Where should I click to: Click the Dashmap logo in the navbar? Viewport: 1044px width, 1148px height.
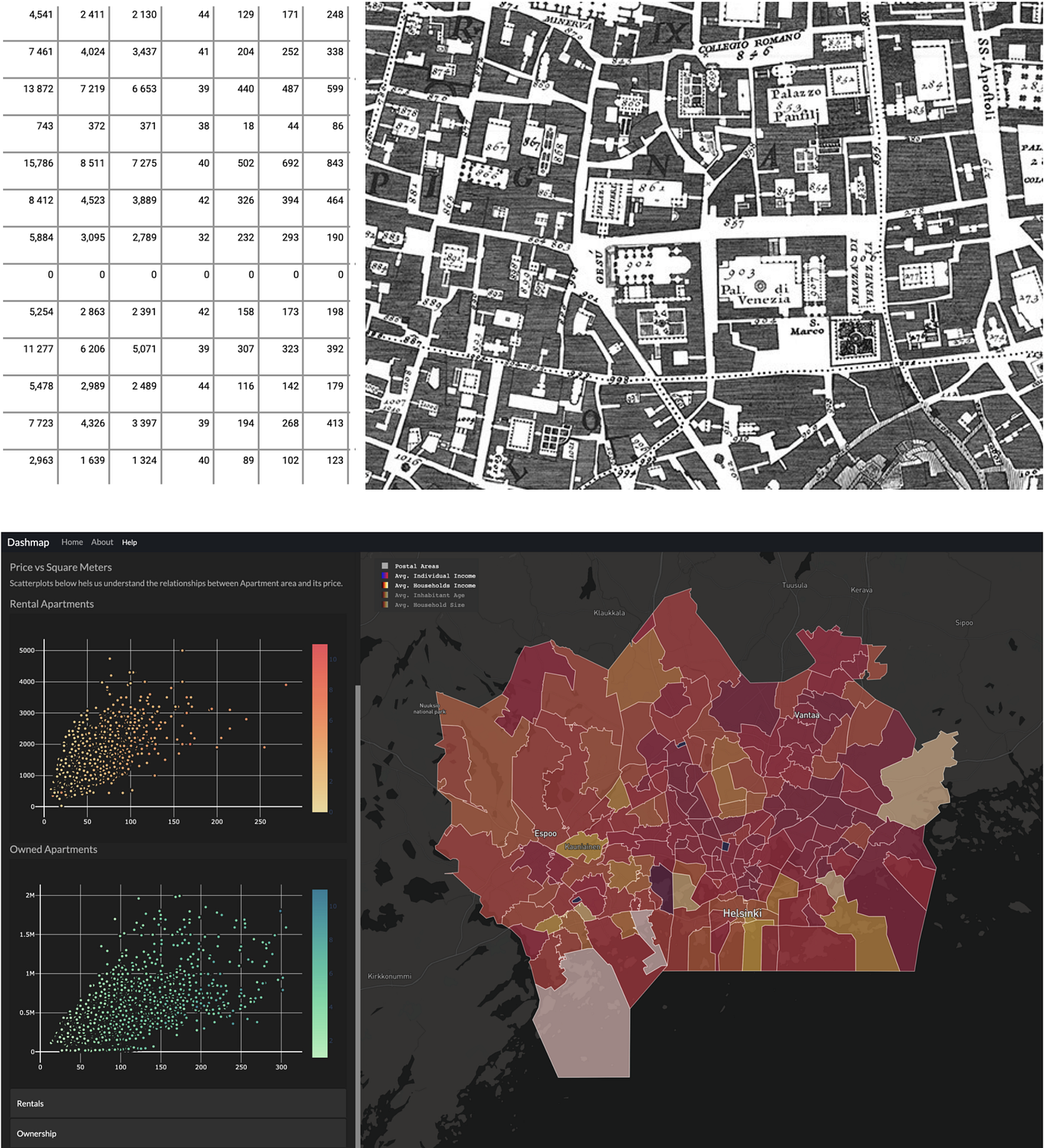(30, 542)
